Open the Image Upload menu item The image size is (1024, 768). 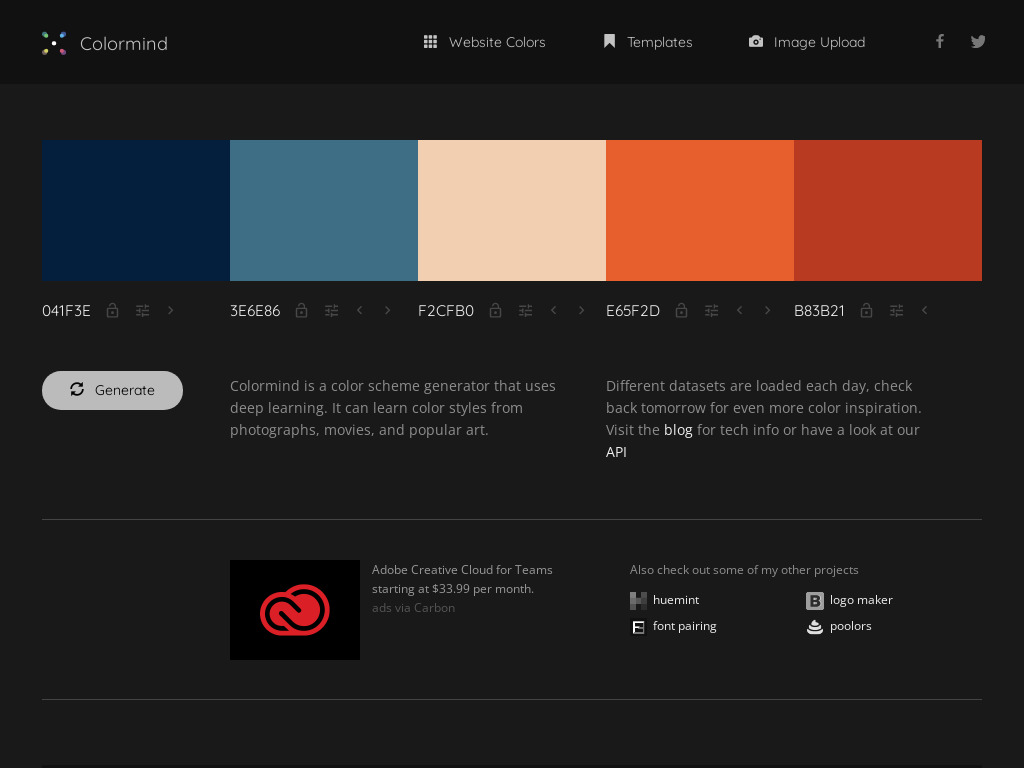pyautogui.click(x=807, y=42)
